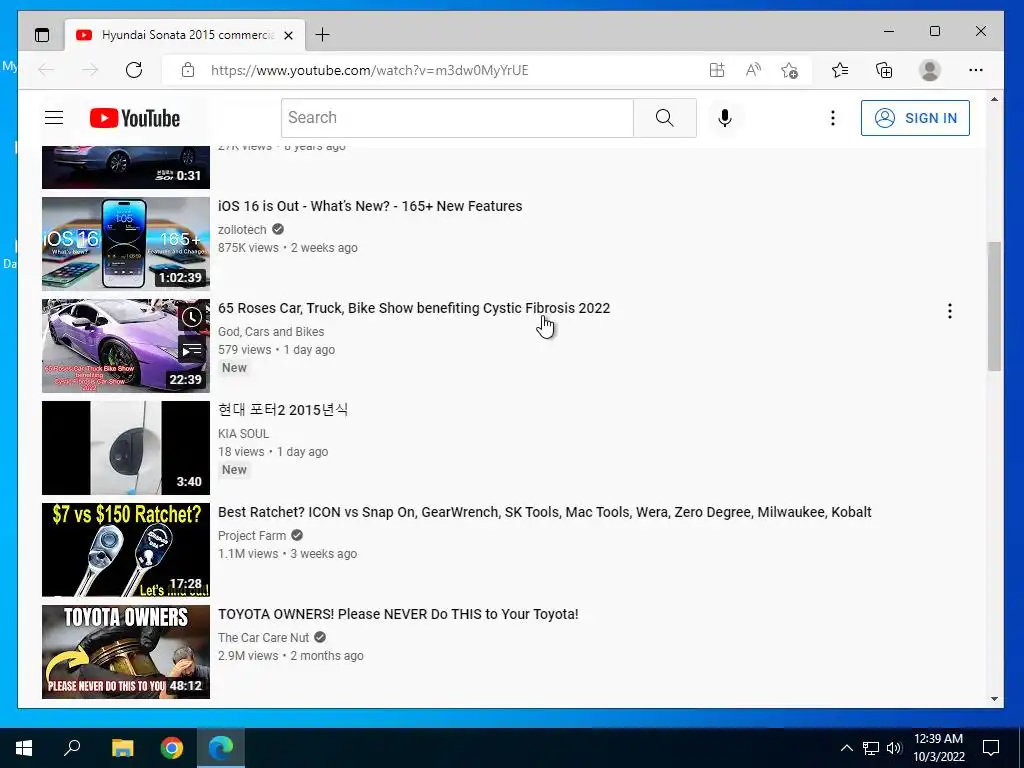Image resolution: width=1024 pixels, height=768 pixels.
Task: Open Best Ratchet? ICON vs Snap On title
Action: pos(545,511)
